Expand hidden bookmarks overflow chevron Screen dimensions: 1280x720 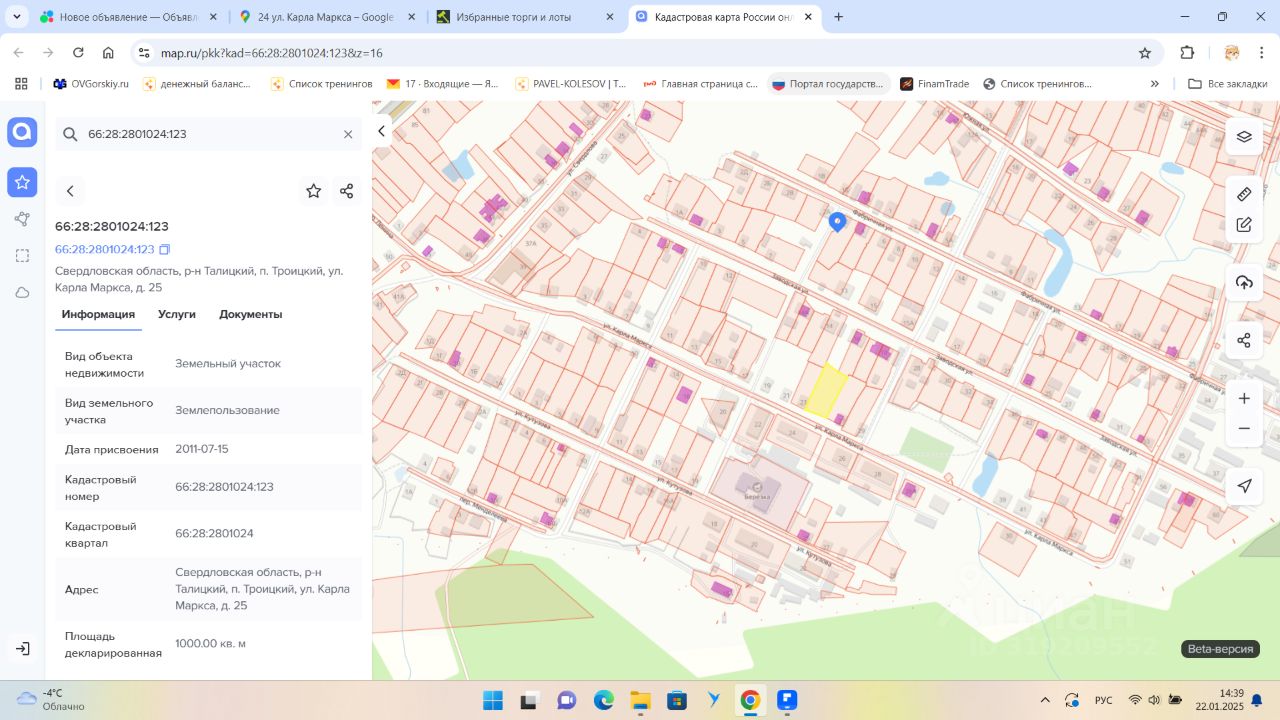pos(1155,84)
